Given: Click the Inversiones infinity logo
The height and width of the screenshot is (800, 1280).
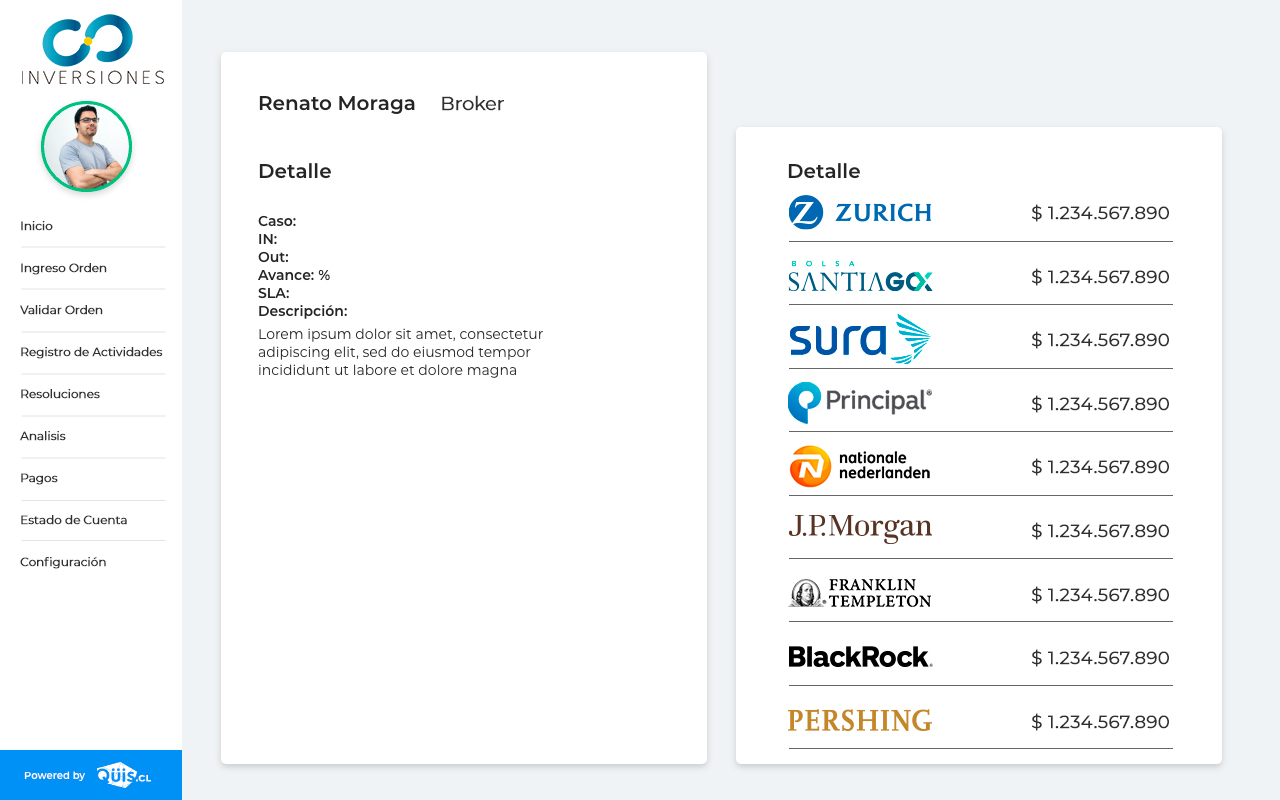Looking at the screenshot, I should coord(92,49).
